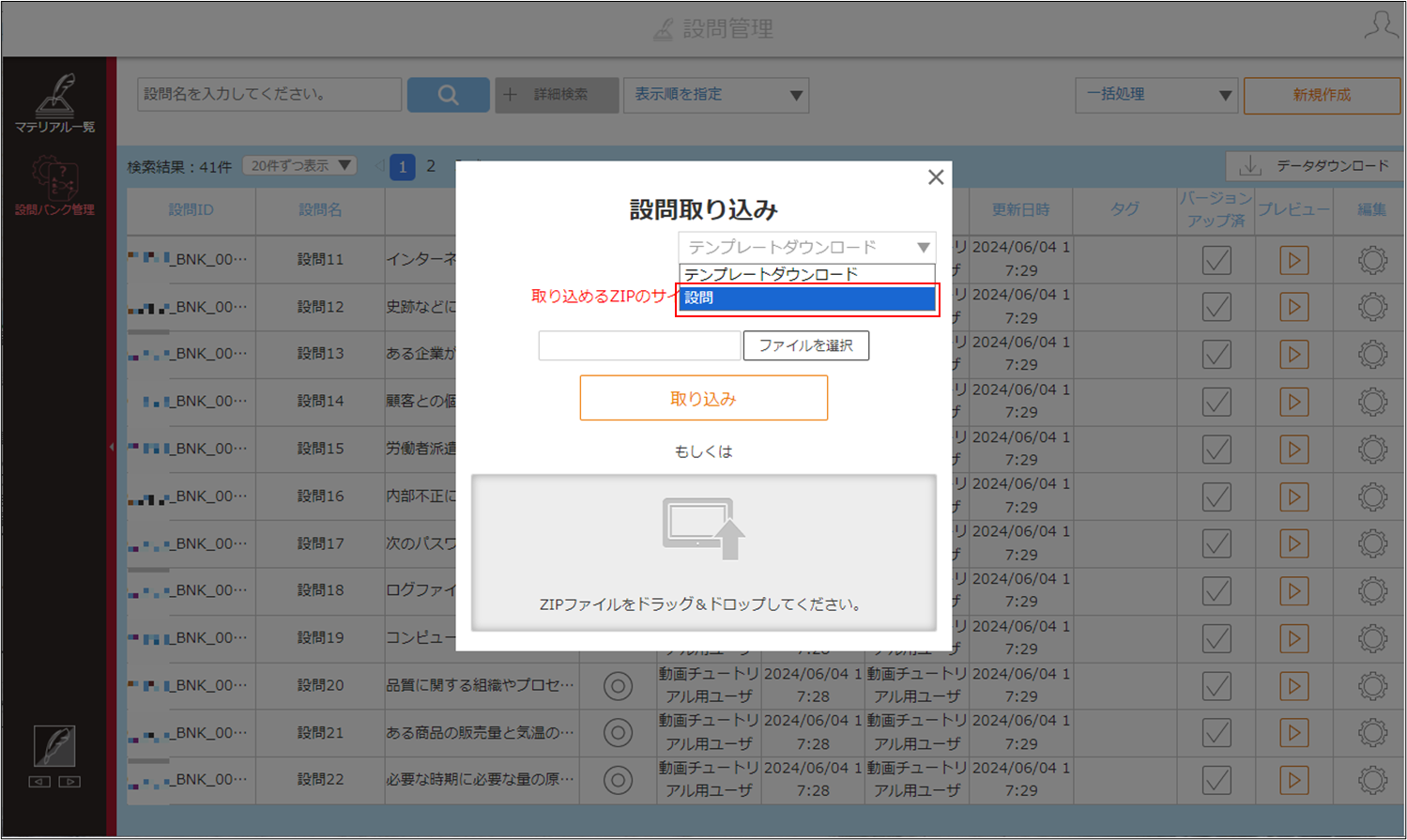Open the 表示順を指定 sort dropdown
Screen dimensions: 1407x840
[x=716, y=95]
